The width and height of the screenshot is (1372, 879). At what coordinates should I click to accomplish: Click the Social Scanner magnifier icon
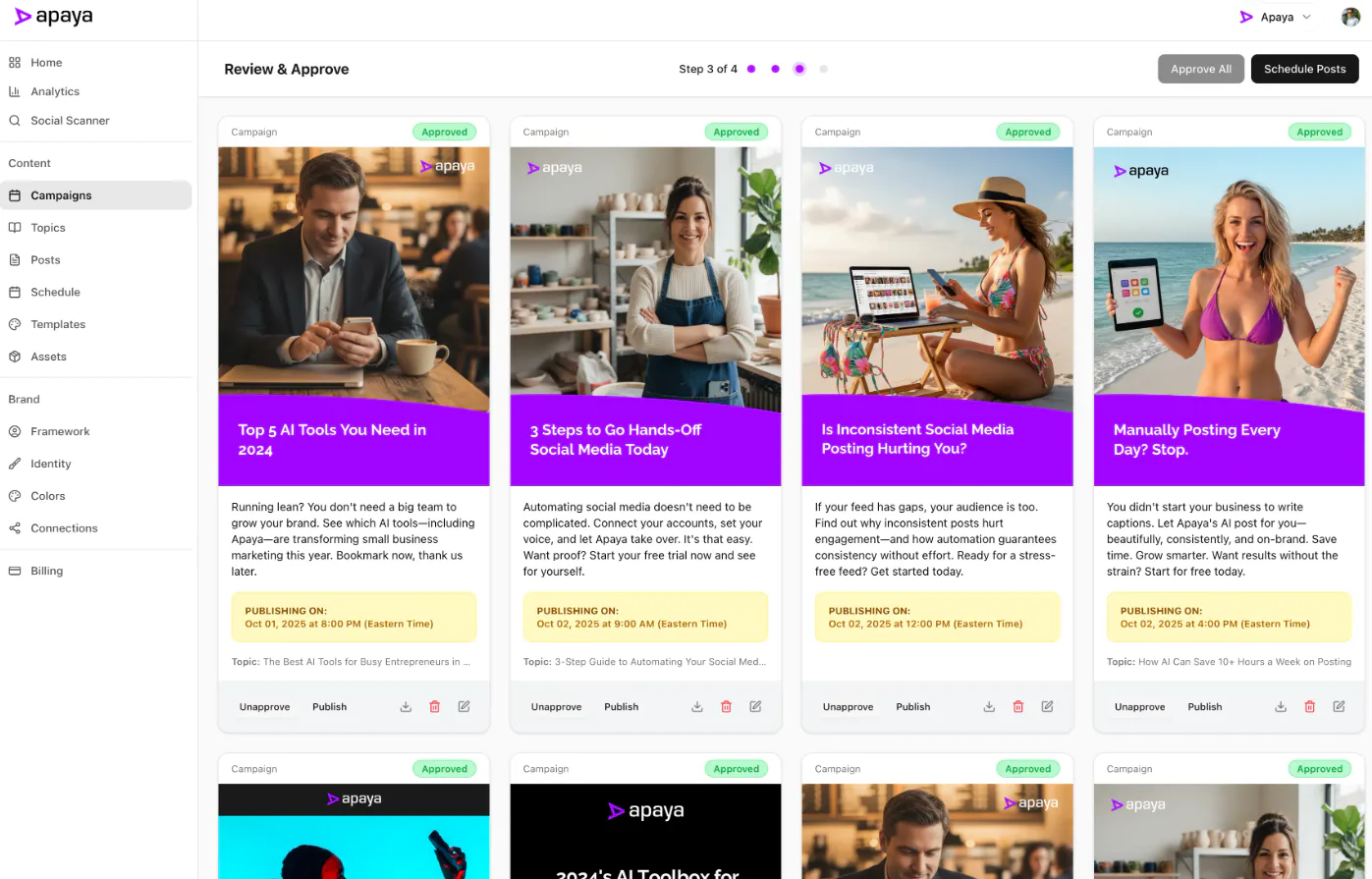click(15, 121)
